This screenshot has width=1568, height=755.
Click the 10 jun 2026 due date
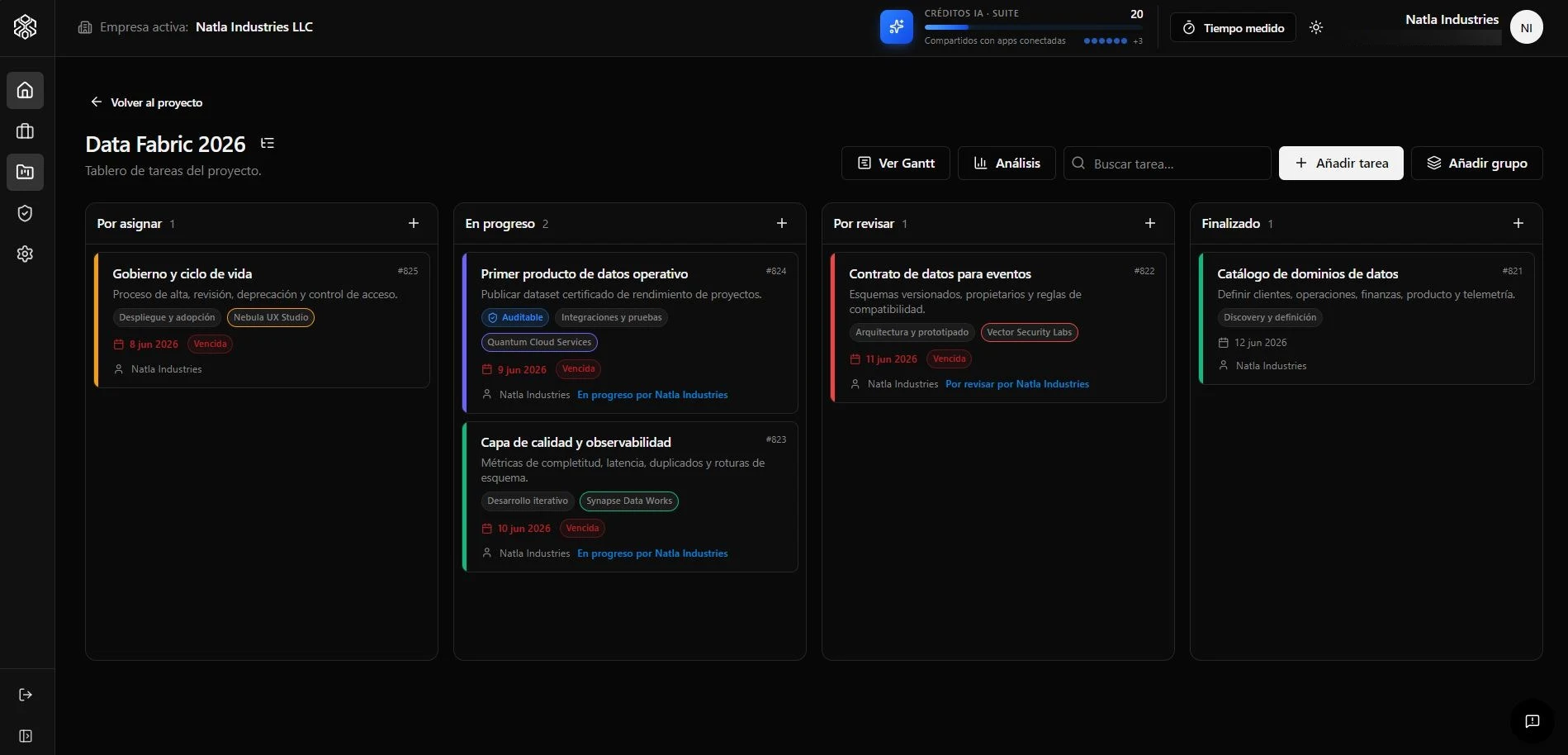click(516, 529)
